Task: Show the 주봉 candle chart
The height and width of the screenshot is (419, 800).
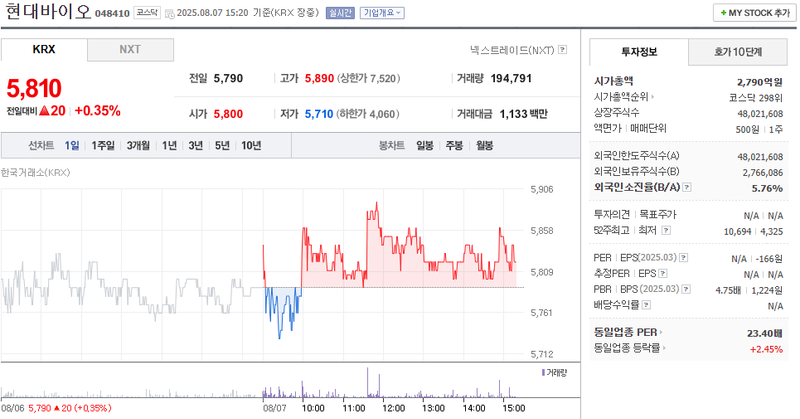Action: point(454,145)
